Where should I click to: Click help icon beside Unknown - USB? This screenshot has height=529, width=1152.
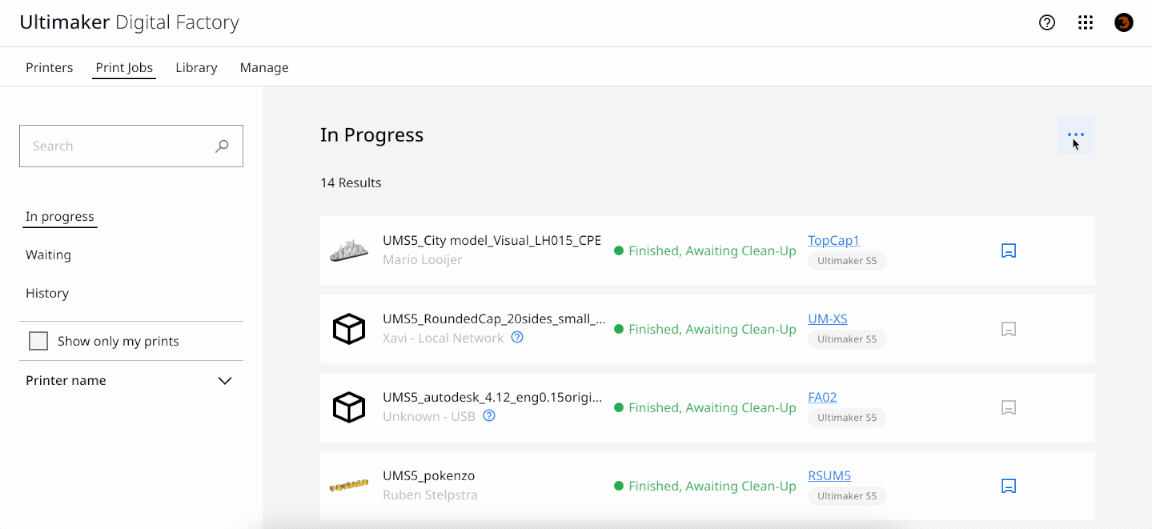click(489, 416)
